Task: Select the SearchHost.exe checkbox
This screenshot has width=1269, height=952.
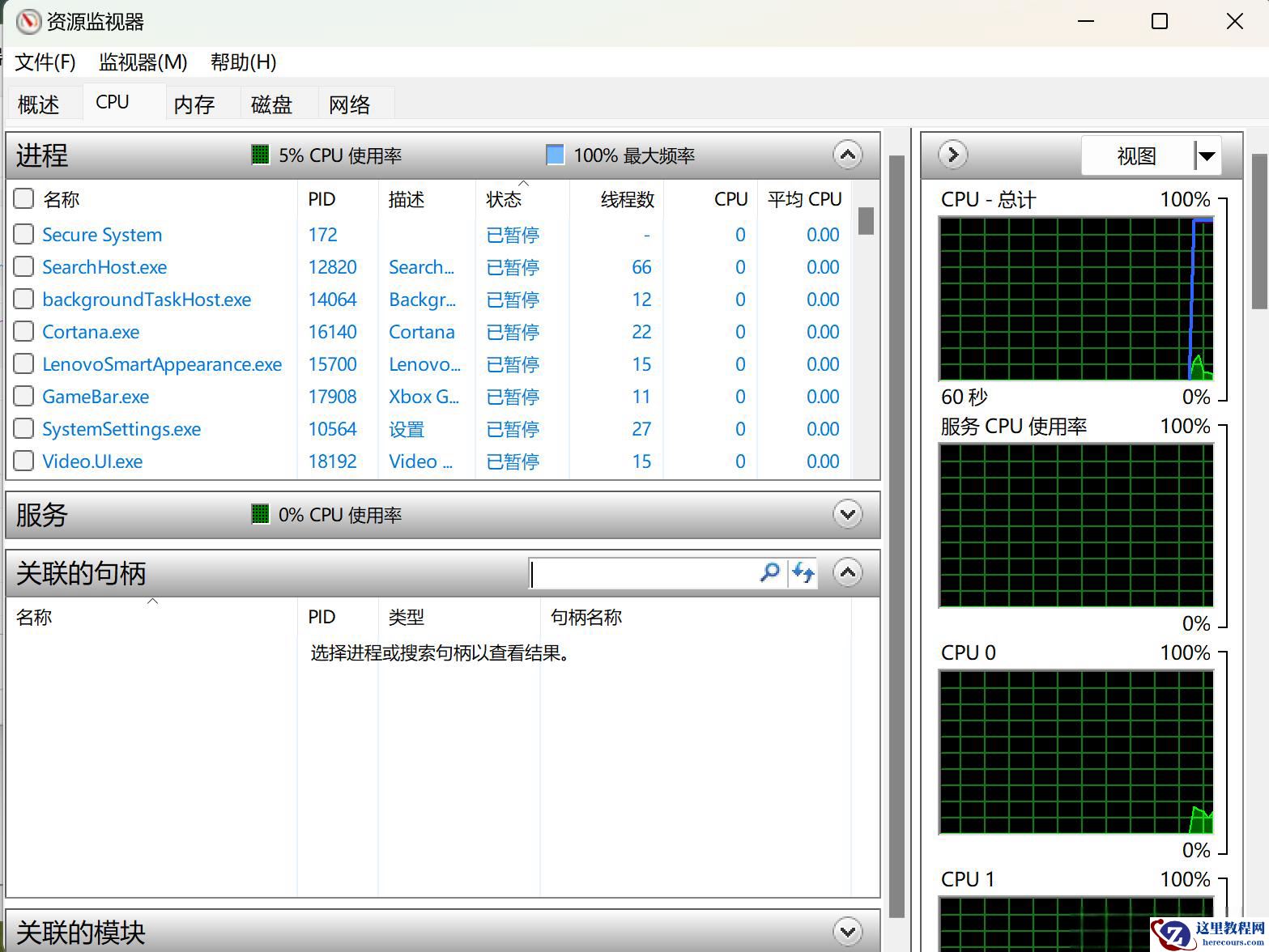Action: [23, 266]
